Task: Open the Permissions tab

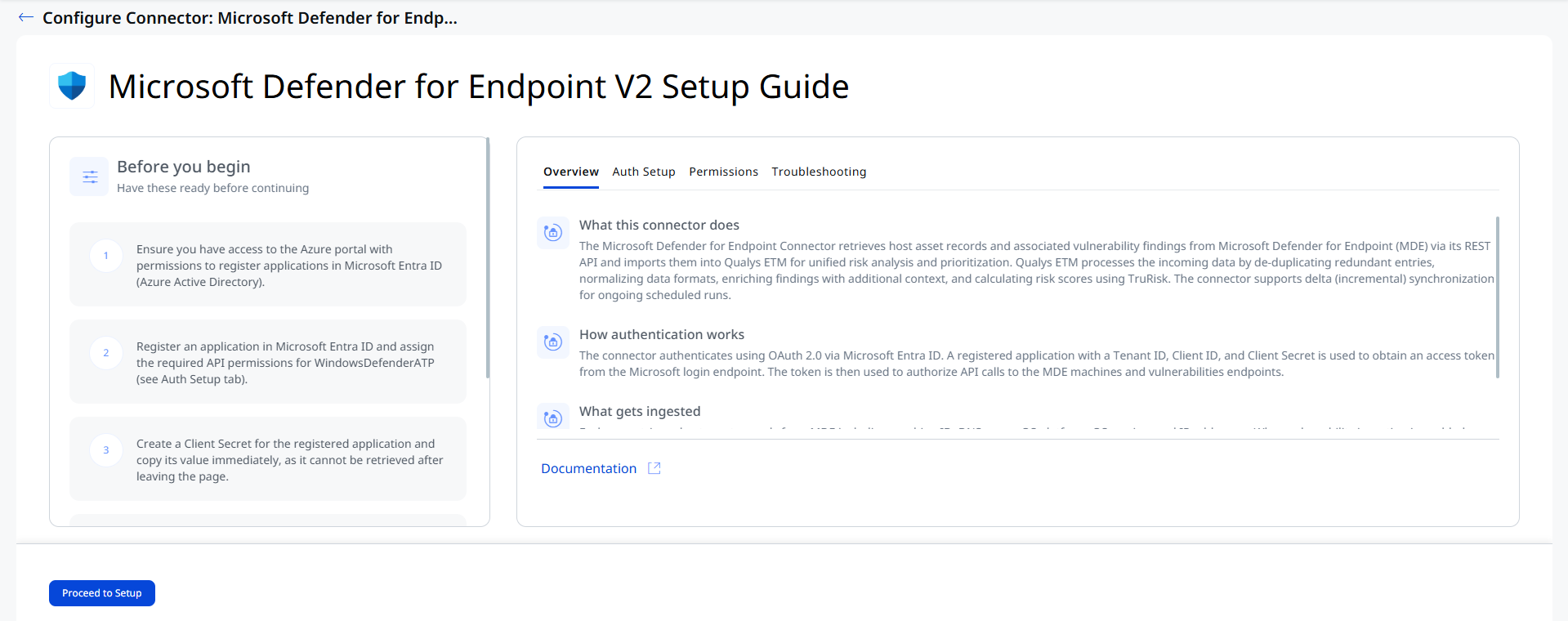Action: point(723,172)
